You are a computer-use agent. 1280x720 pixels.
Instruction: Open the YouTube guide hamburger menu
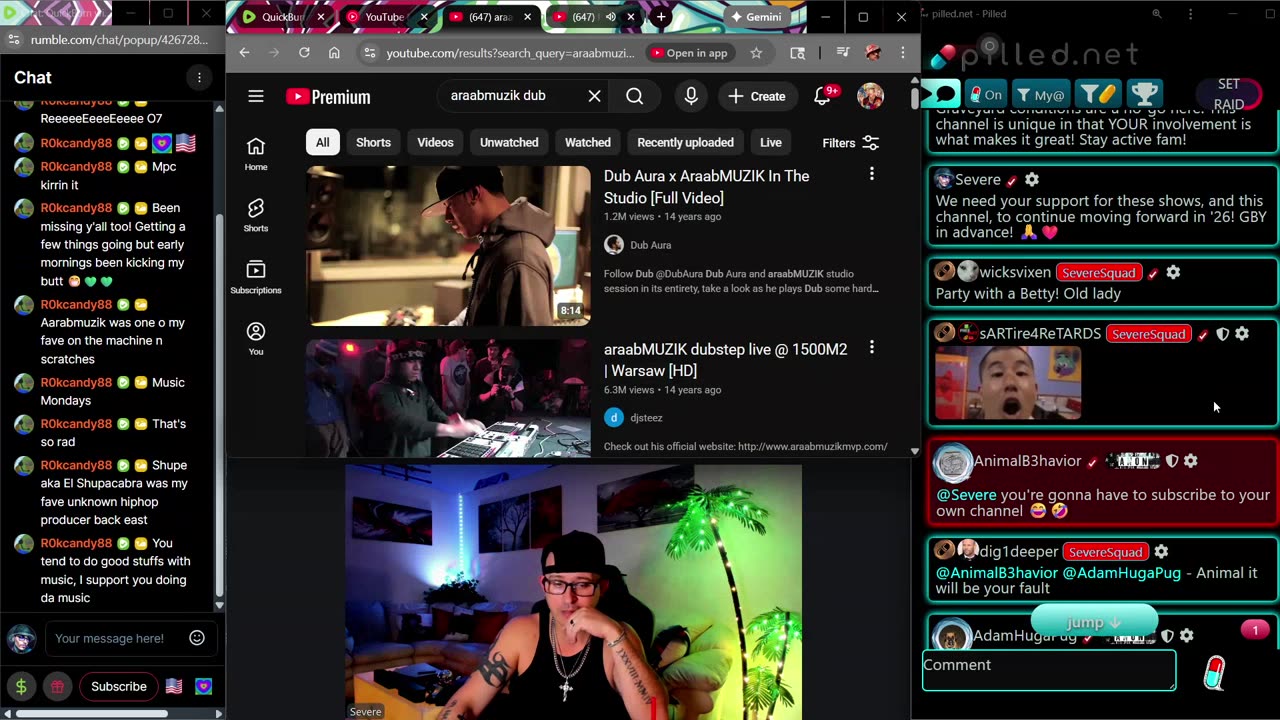(256, 96)
